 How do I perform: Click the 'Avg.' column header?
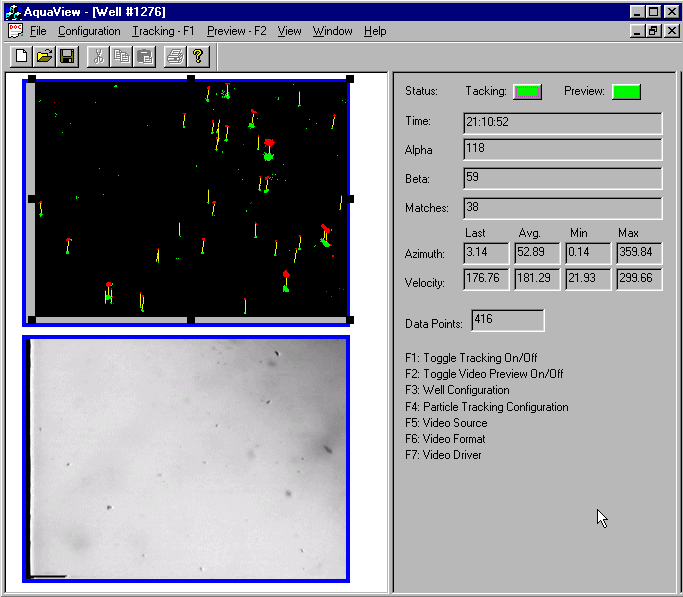click(x=529, y=233)
